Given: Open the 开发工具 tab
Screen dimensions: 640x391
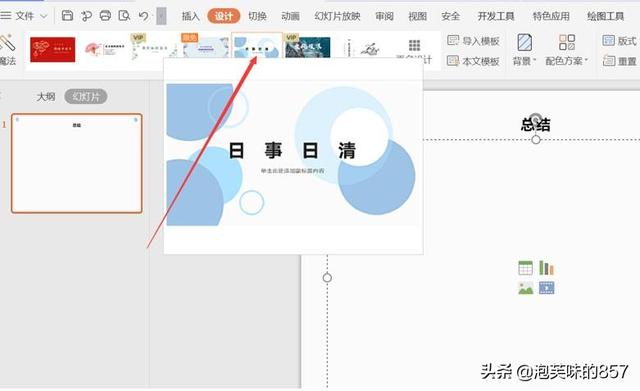Looking at the screenshot, I should point(496,16).
